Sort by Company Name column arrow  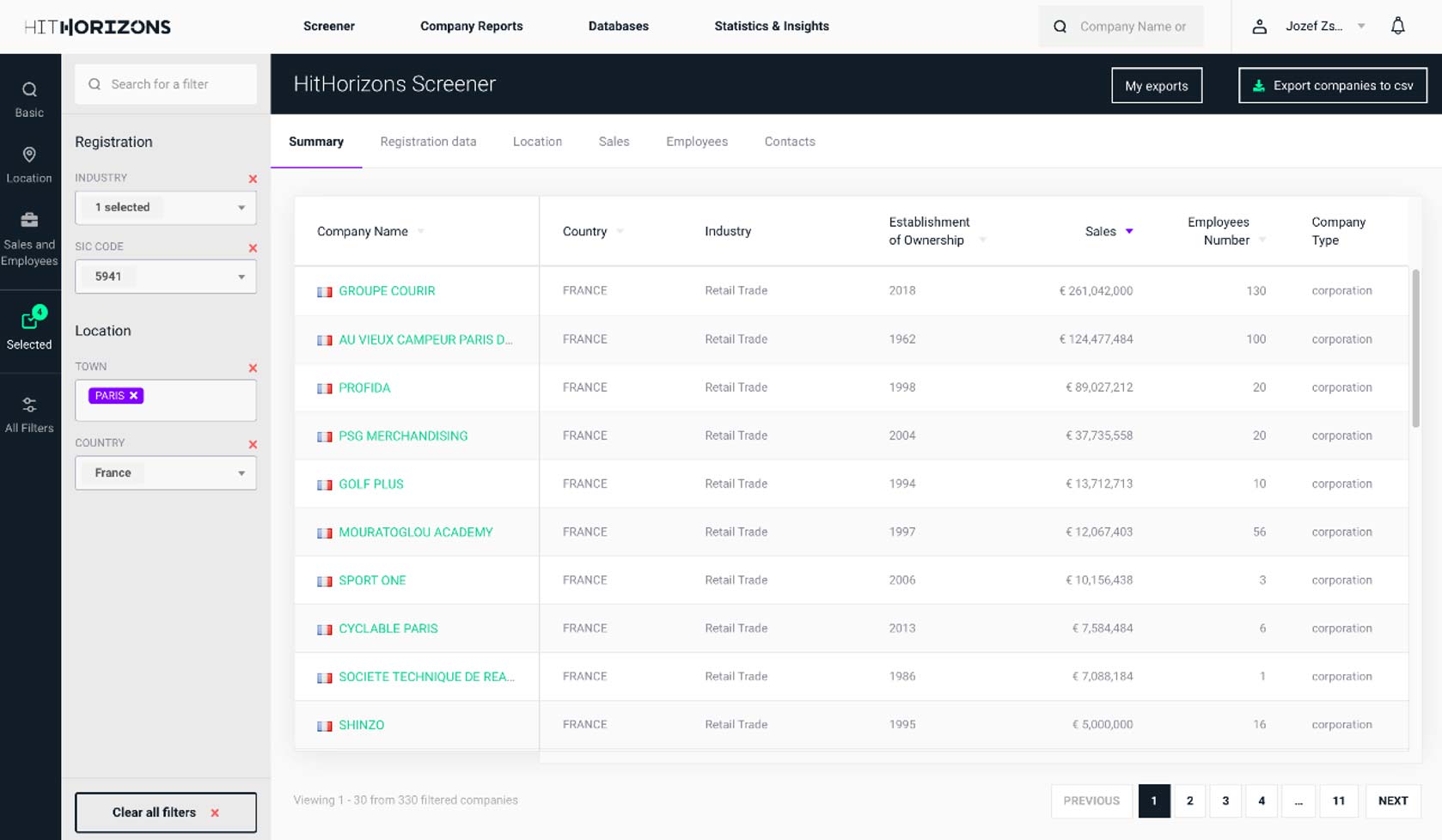tap(421, 232)
